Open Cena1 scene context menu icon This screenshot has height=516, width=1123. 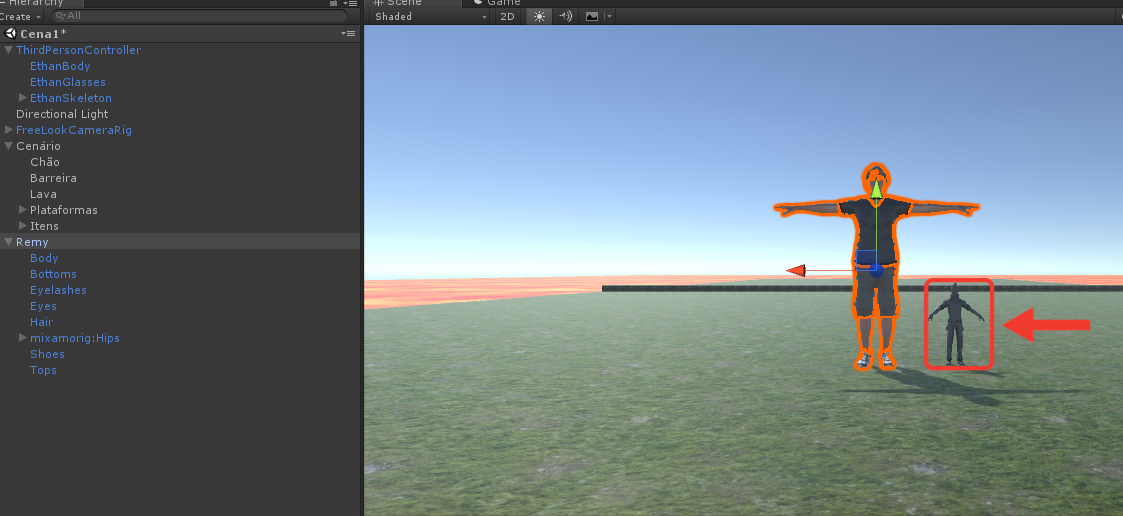tap(349, 34)
